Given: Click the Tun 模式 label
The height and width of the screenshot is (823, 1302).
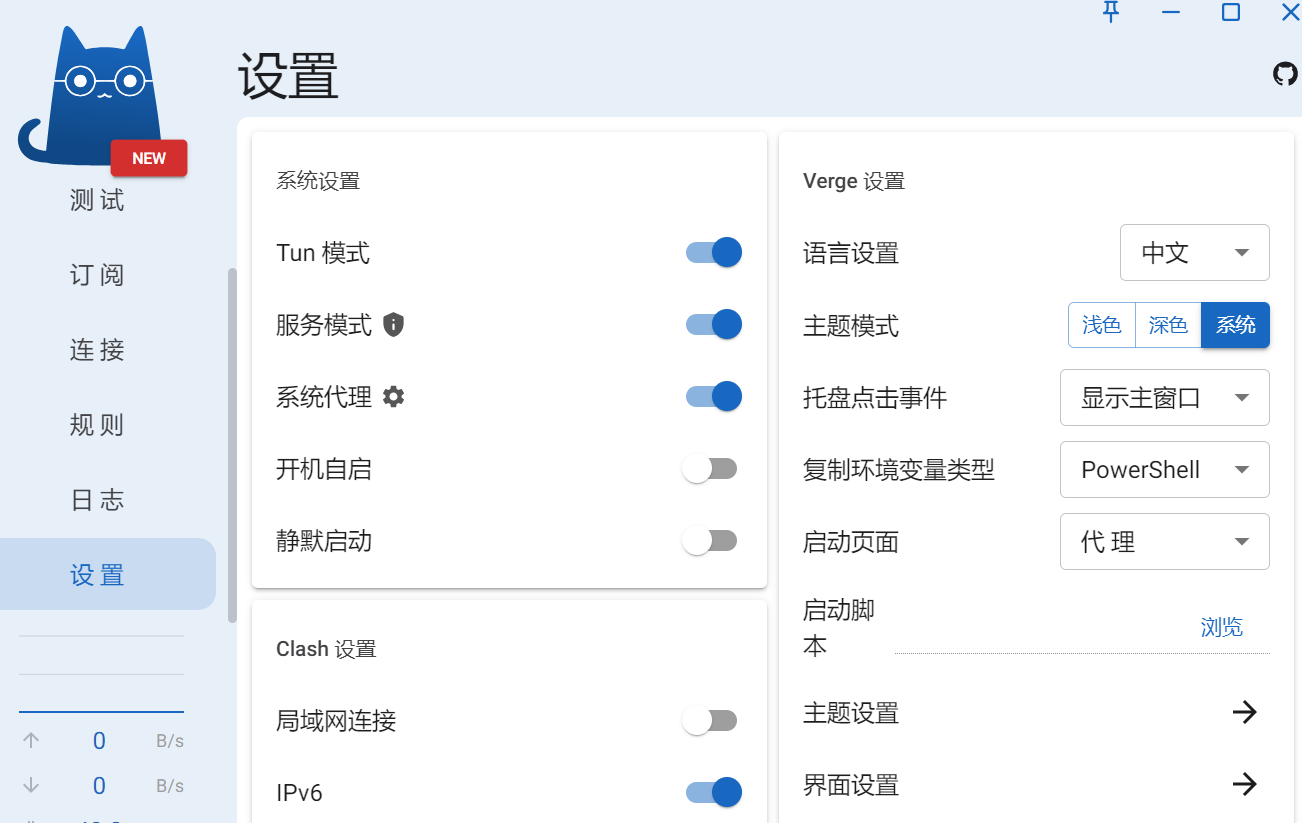Looking at the screenshot, I should point(323,253).
